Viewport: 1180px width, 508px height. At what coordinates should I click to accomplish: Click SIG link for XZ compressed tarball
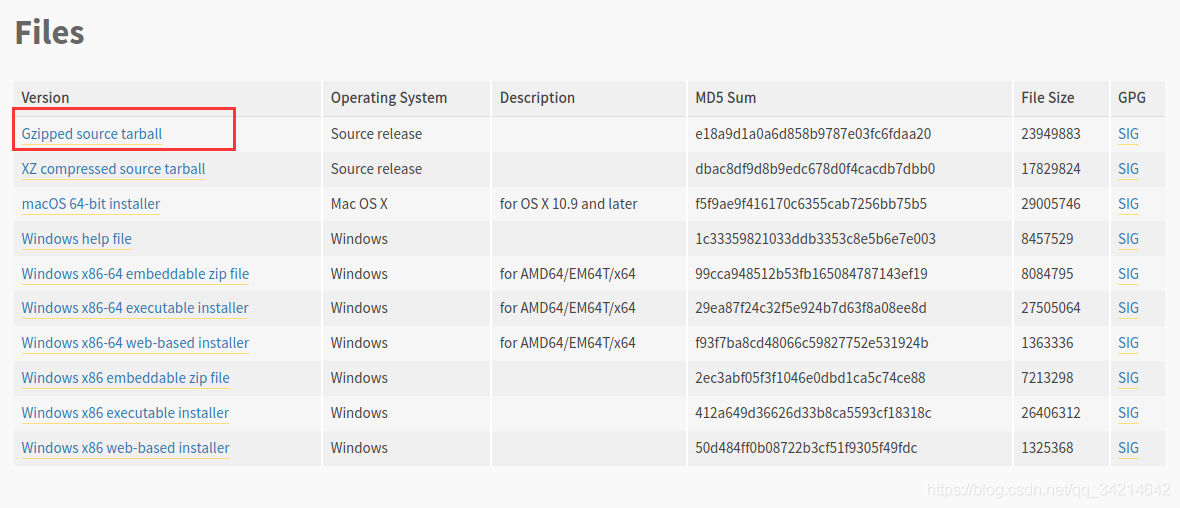click(1128, 169)
